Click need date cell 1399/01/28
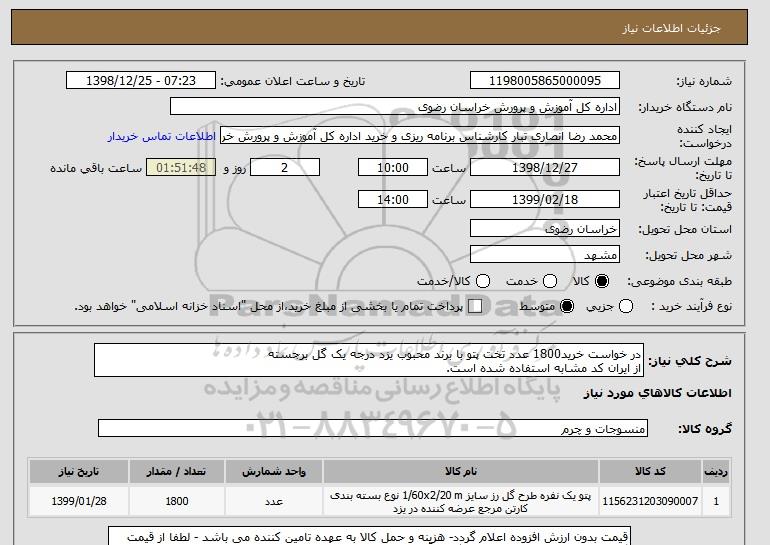Viewport: 770px width, 545px height. pos(79,501)
